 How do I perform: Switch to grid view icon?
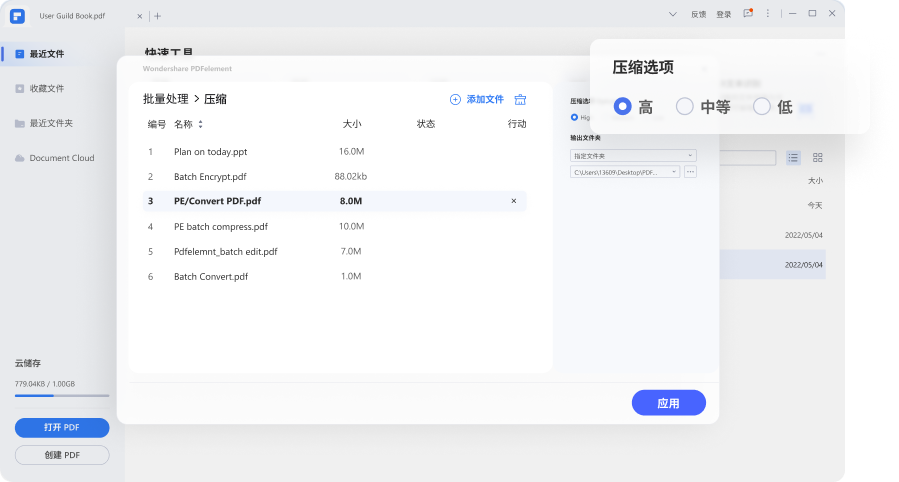tap(818, 158)
